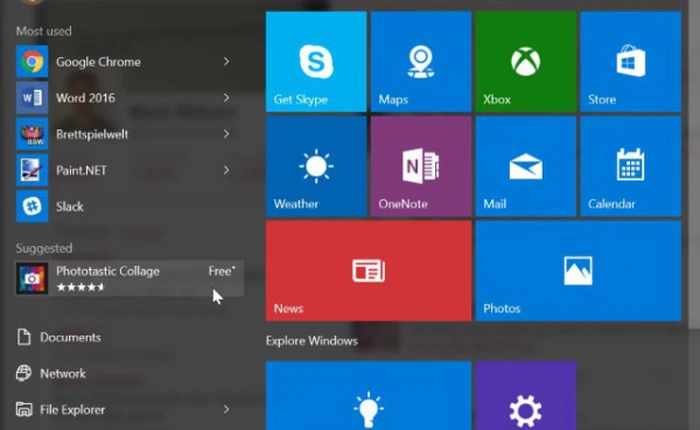Click the star rating under Phototastic Collage
The image size is (700, 430).
pyautogui.click(x=80, y=287)
